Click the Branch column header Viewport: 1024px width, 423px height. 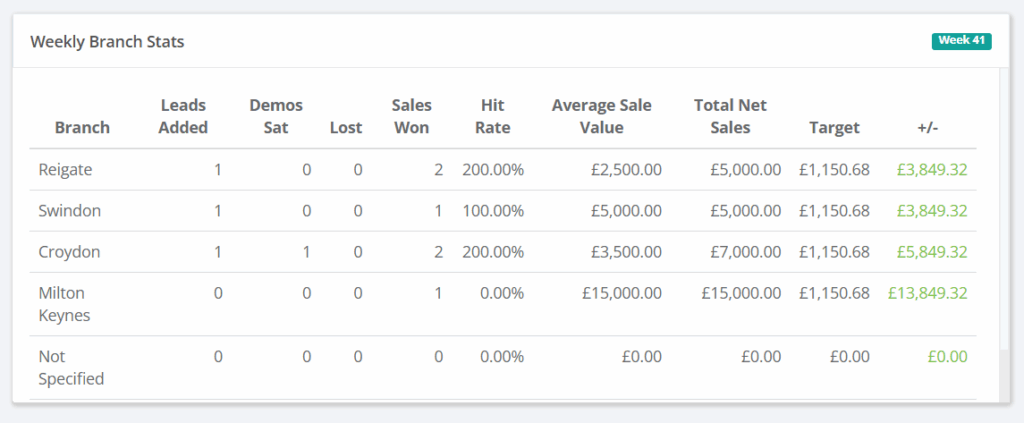[x=82, y=127]
